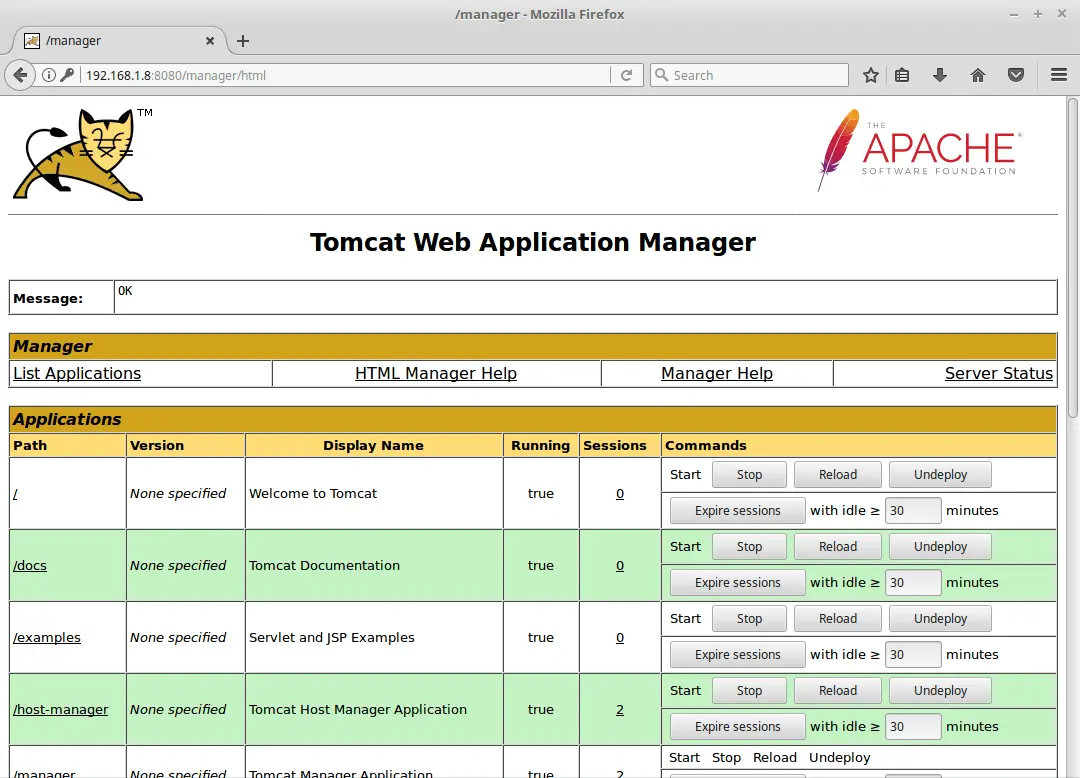
Task: Show bookmarks list icon next to star
Action: pyautogui.click(x=902, y=75)
